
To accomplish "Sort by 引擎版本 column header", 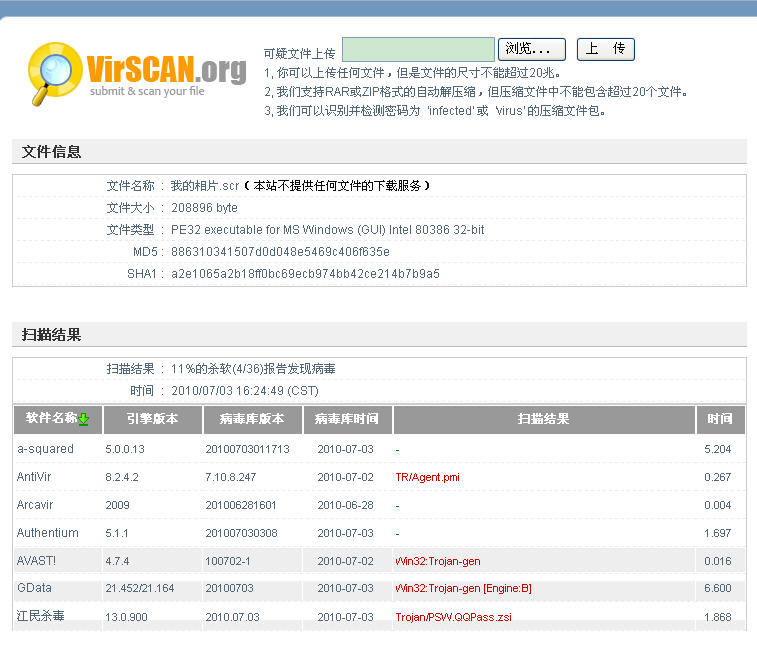I will (x=152, y=419).
